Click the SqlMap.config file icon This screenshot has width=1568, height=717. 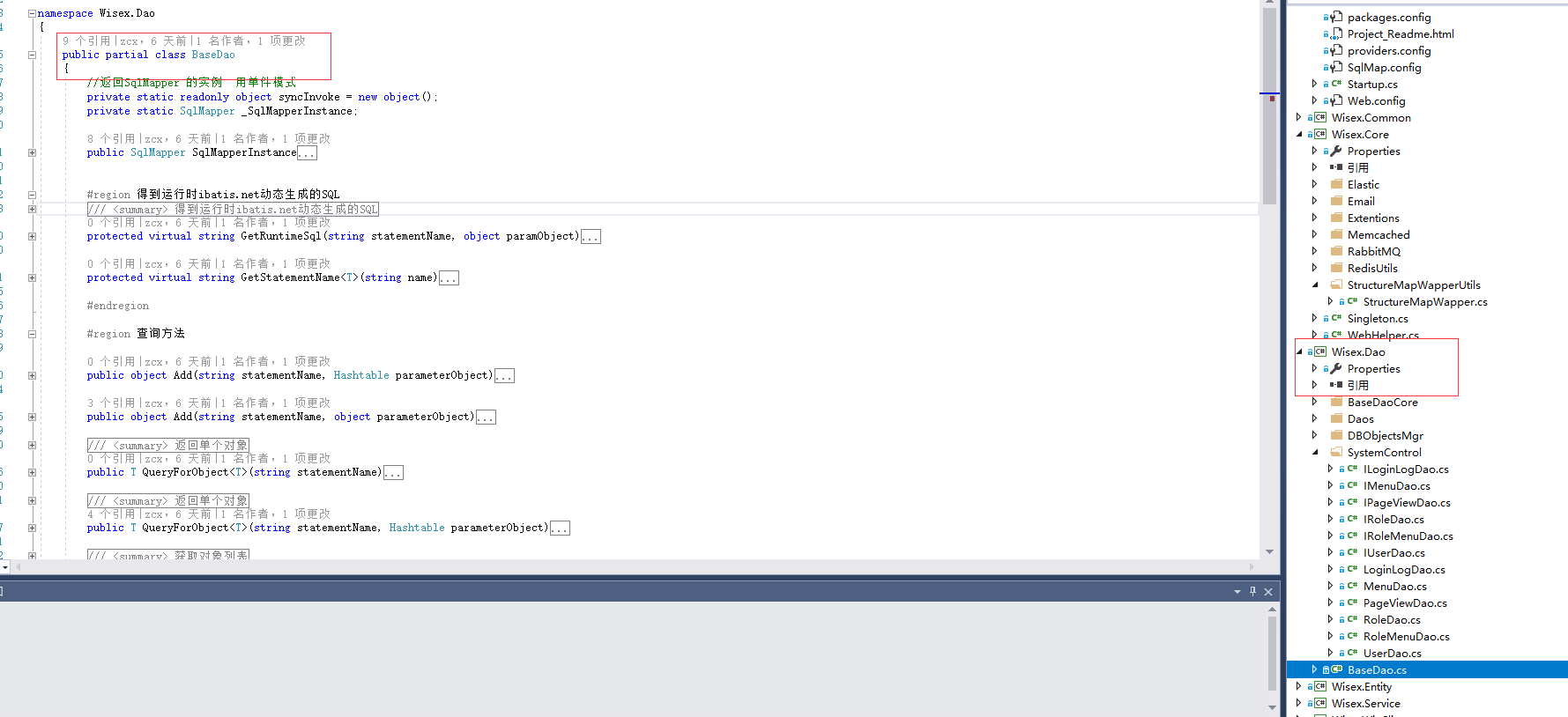click(x=1336, y=67)
